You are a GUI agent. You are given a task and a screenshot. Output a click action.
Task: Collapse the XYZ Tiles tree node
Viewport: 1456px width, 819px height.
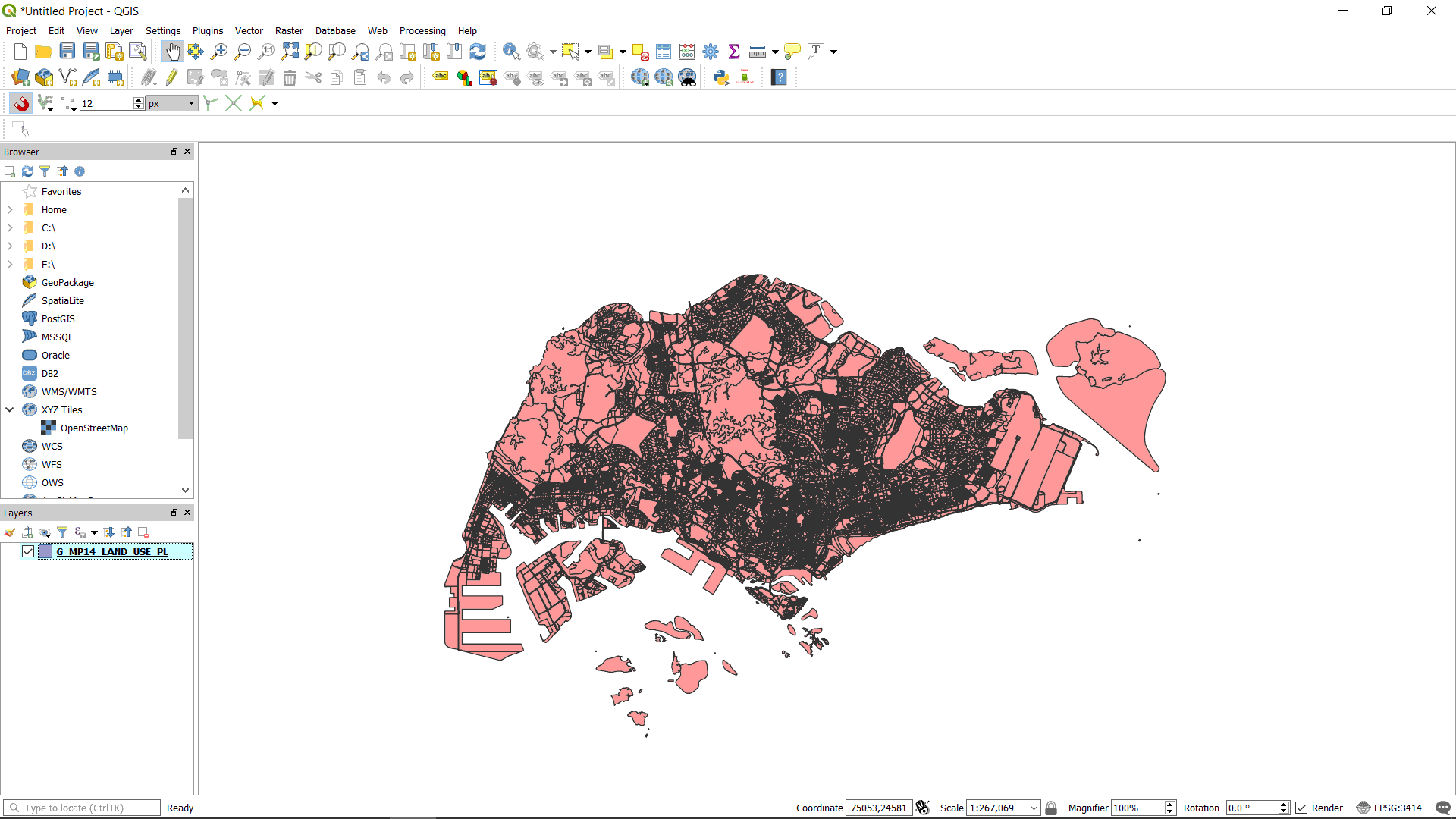click(10, 409)
